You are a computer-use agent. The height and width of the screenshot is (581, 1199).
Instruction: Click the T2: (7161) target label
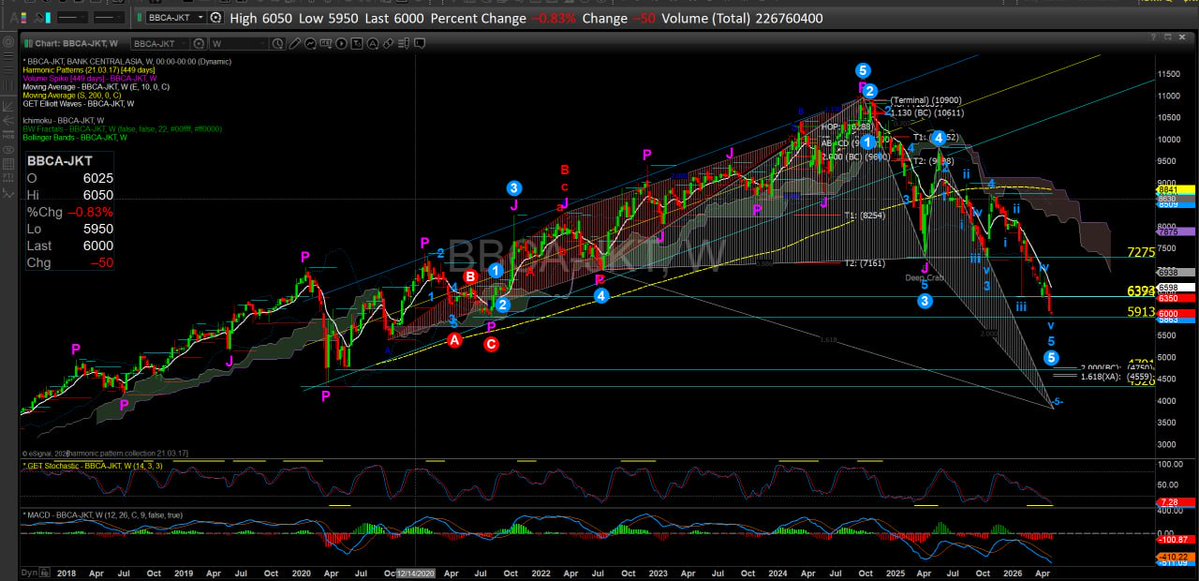864,263
